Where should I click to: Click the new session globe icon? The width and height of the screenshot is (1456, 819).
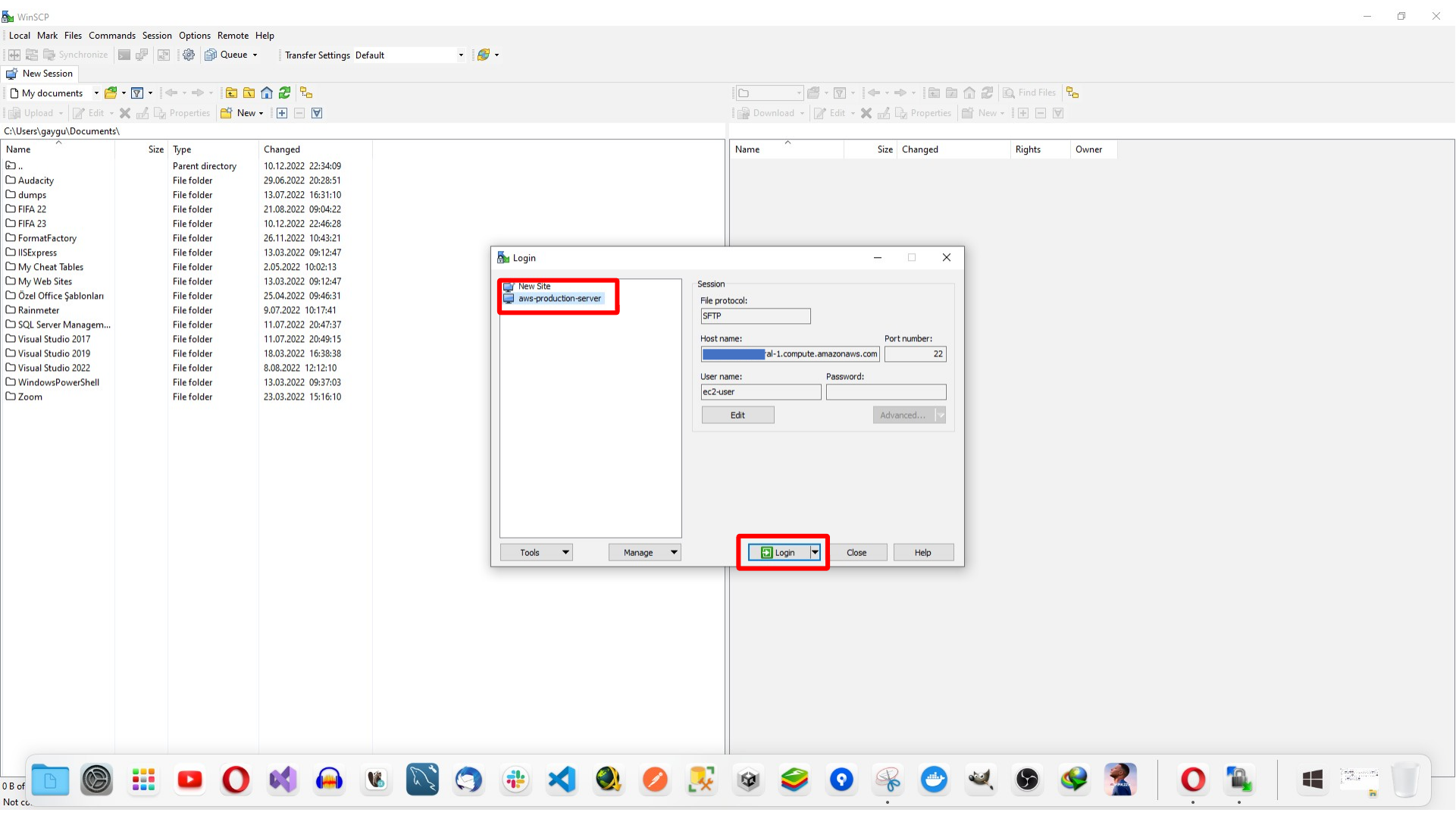(x=483, y=55)
